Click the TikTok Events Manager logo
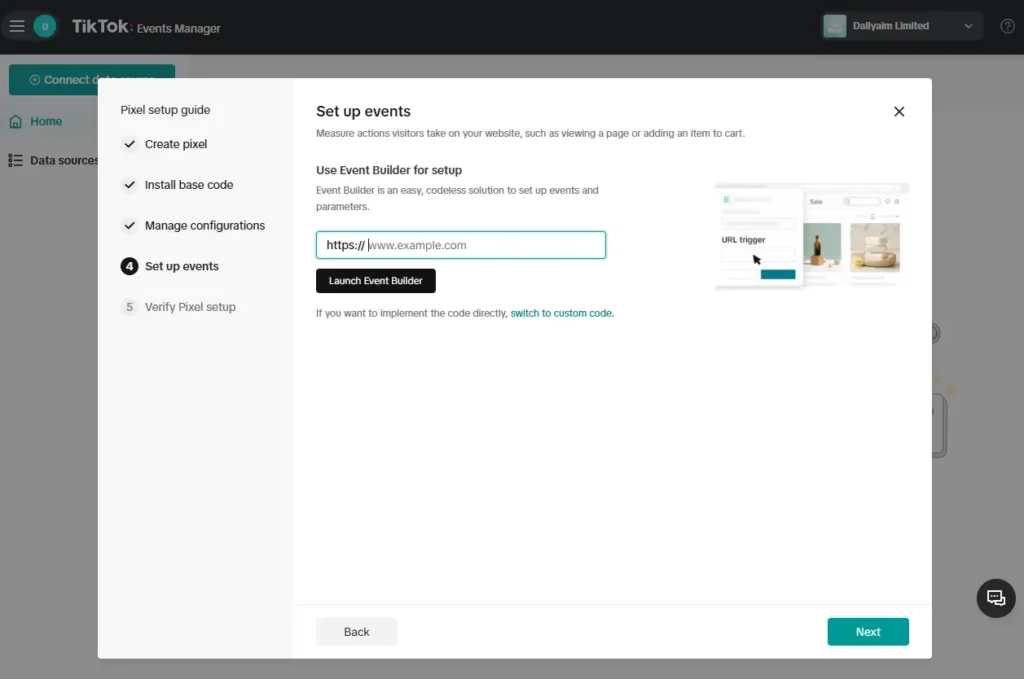Screen dimensions: 1024x679 pyautogui.click(x=146, y=27)
